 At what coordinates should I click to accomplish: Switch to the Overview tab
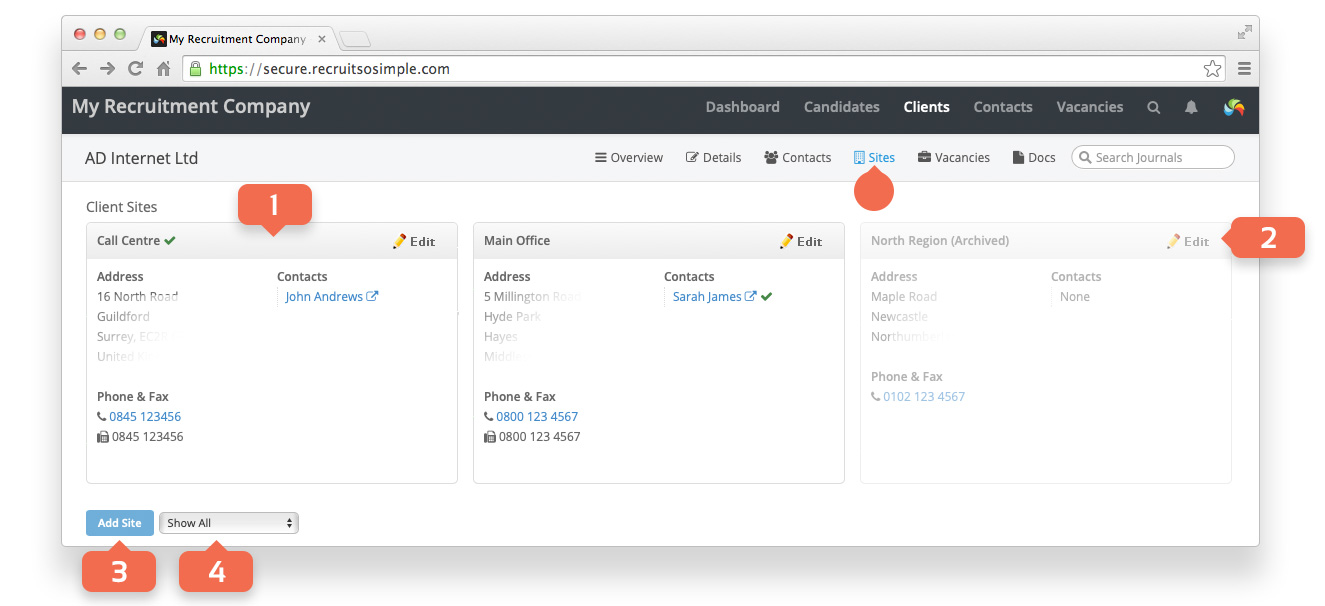coord(629,158)
